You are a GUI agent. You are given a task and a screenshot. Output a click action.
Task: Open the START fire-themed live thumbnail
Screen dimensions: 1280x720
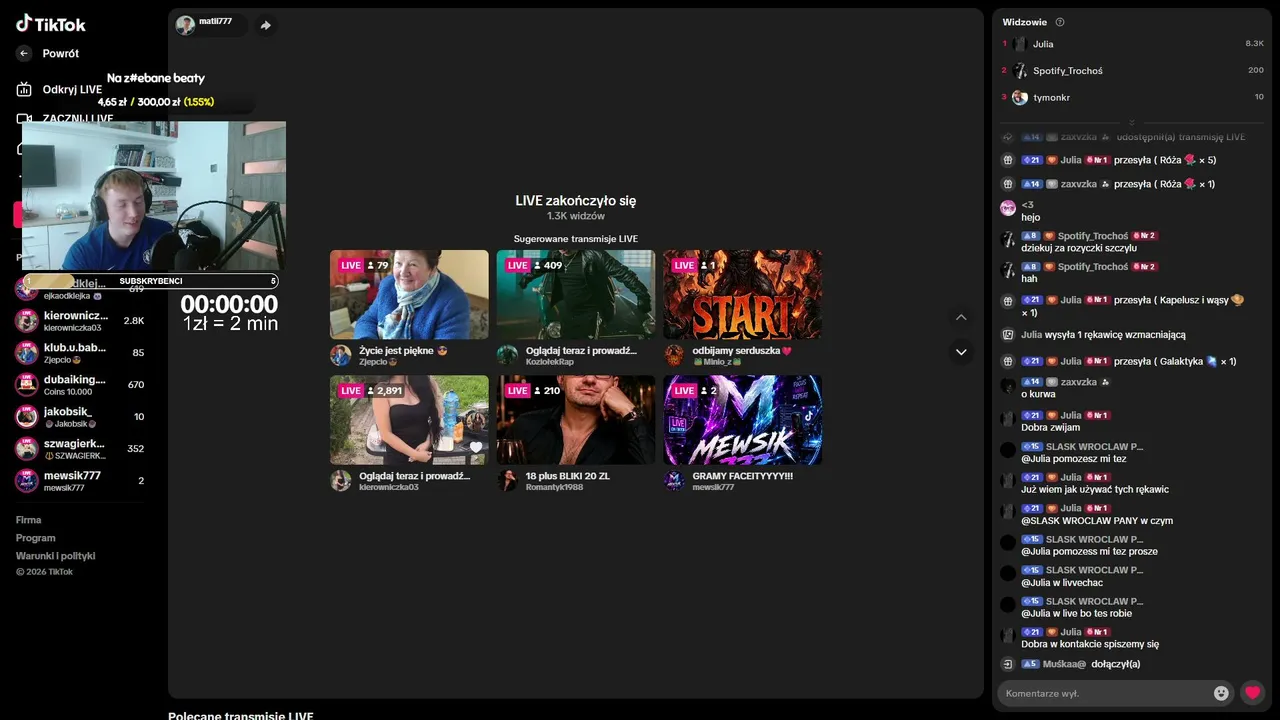tap(743, 294)
